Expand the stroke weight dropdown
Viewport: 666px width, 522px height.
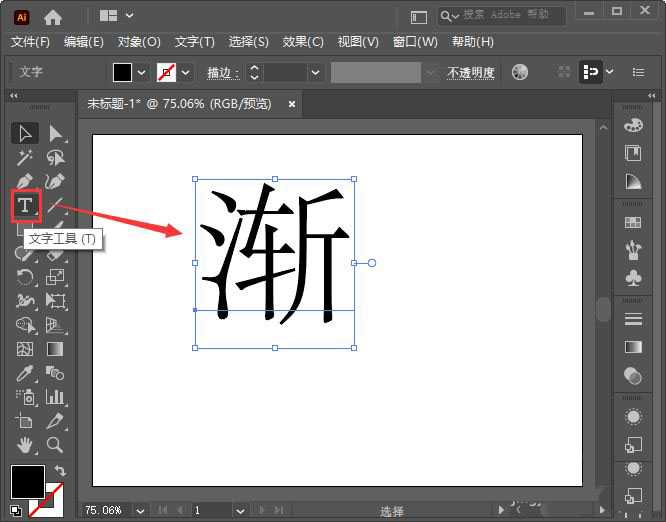coord(316,73)
